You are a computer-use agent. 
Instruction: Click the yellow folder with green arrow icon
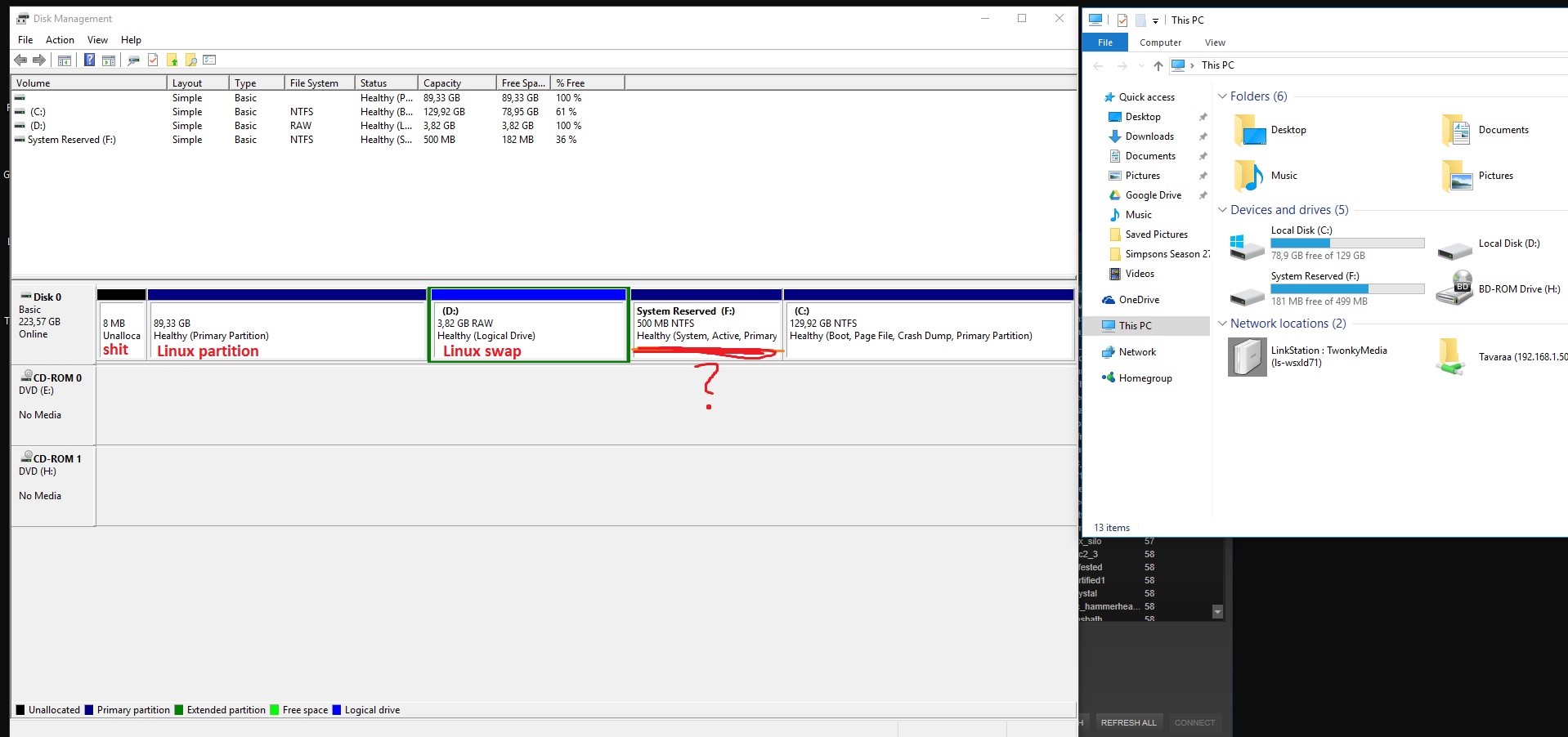tap(172, 60)
